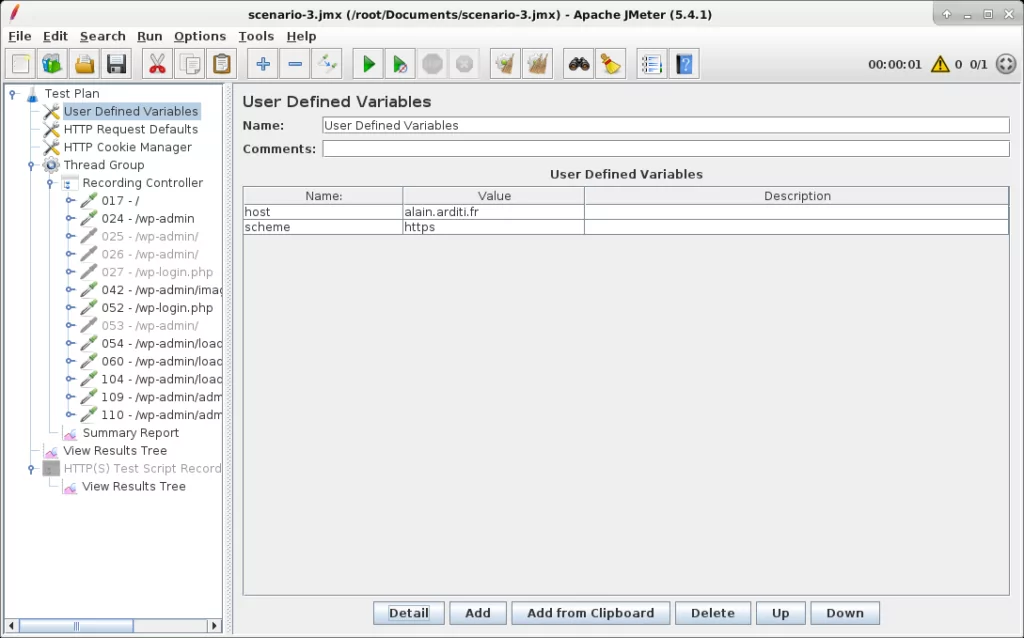Screen dimensions: 1024x638
Task: Open the Run menu
Action: [x=149, y=36]
